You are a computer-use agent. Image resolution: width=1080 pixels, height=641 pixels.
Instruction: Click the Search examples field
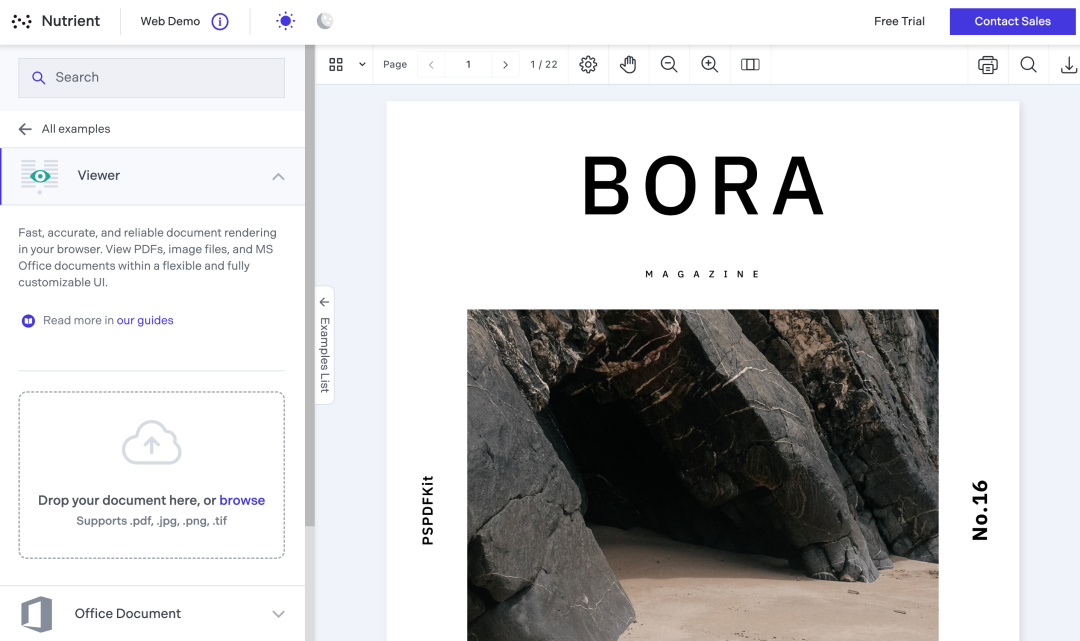[x=152, y=77]
